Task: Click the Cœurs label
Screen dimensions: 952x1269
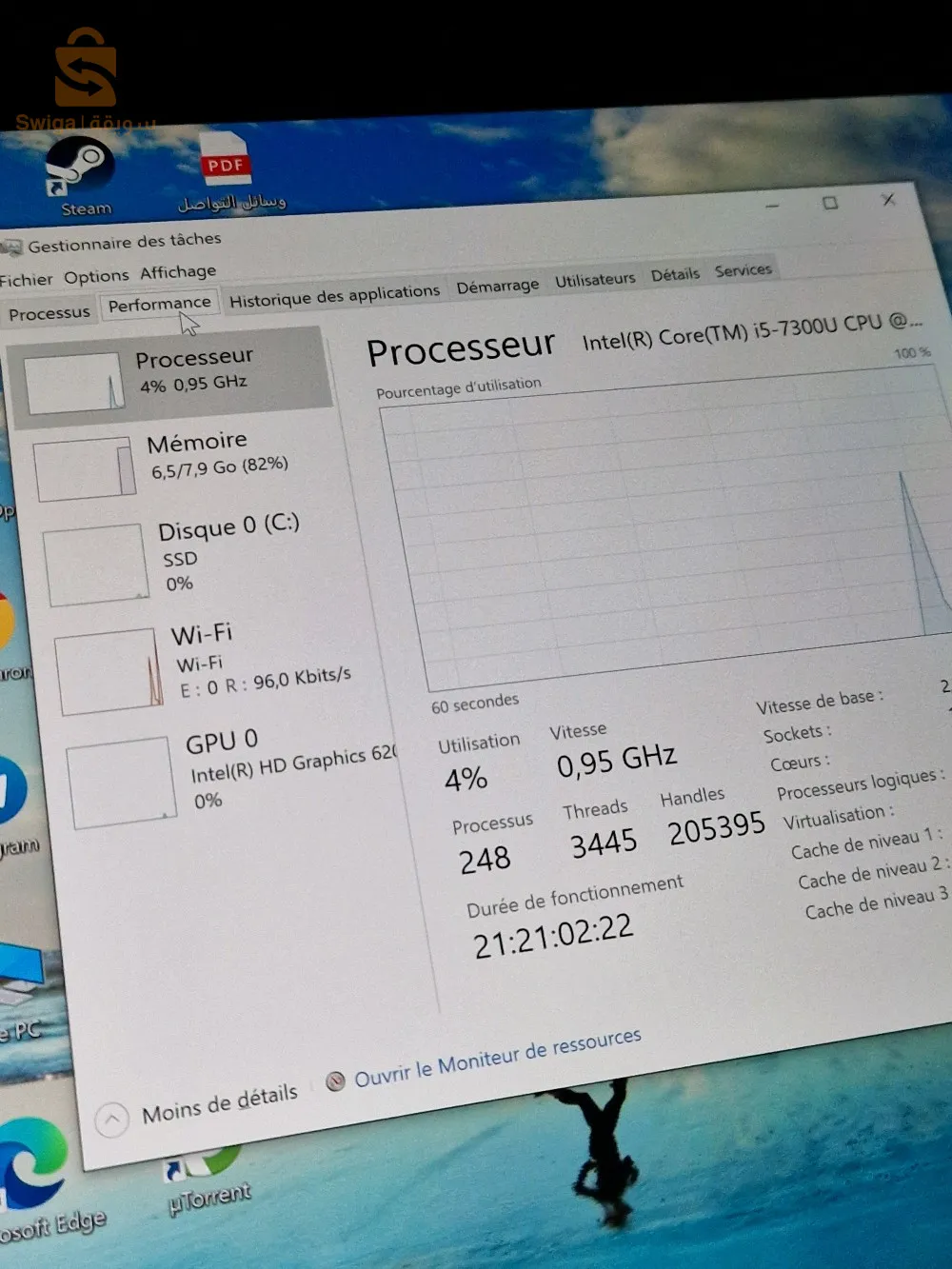Action: pos(800,763)
